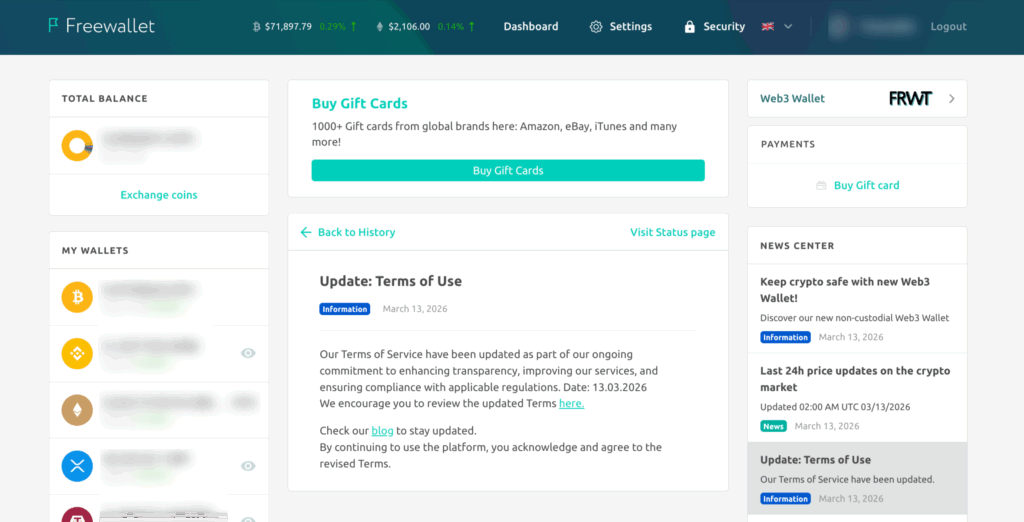Click the Settings gear icon
This screenshot has width=1024, height=522.
tap(596, 27)
